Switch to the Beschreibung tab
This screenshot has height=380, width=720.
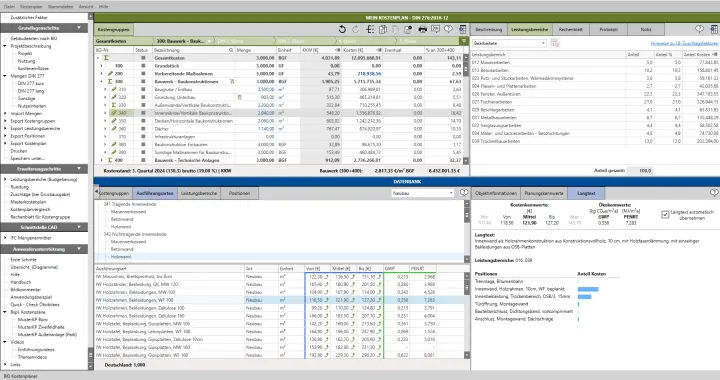(x=489, y=29)
